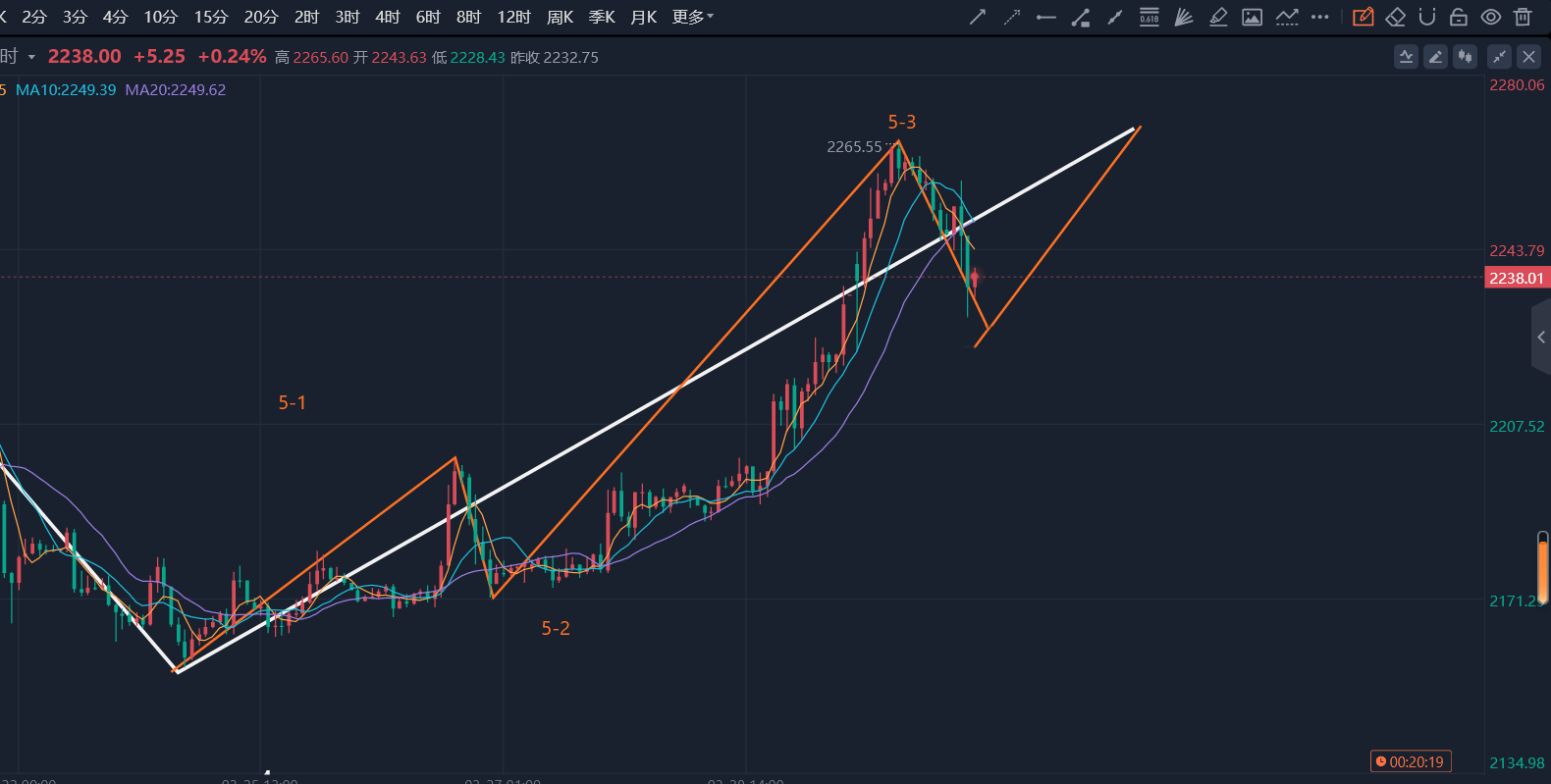This screenshot has height=784, width=1551.
Task: Click the orange vertical scrollbar handle
Action: (1542, 569)
